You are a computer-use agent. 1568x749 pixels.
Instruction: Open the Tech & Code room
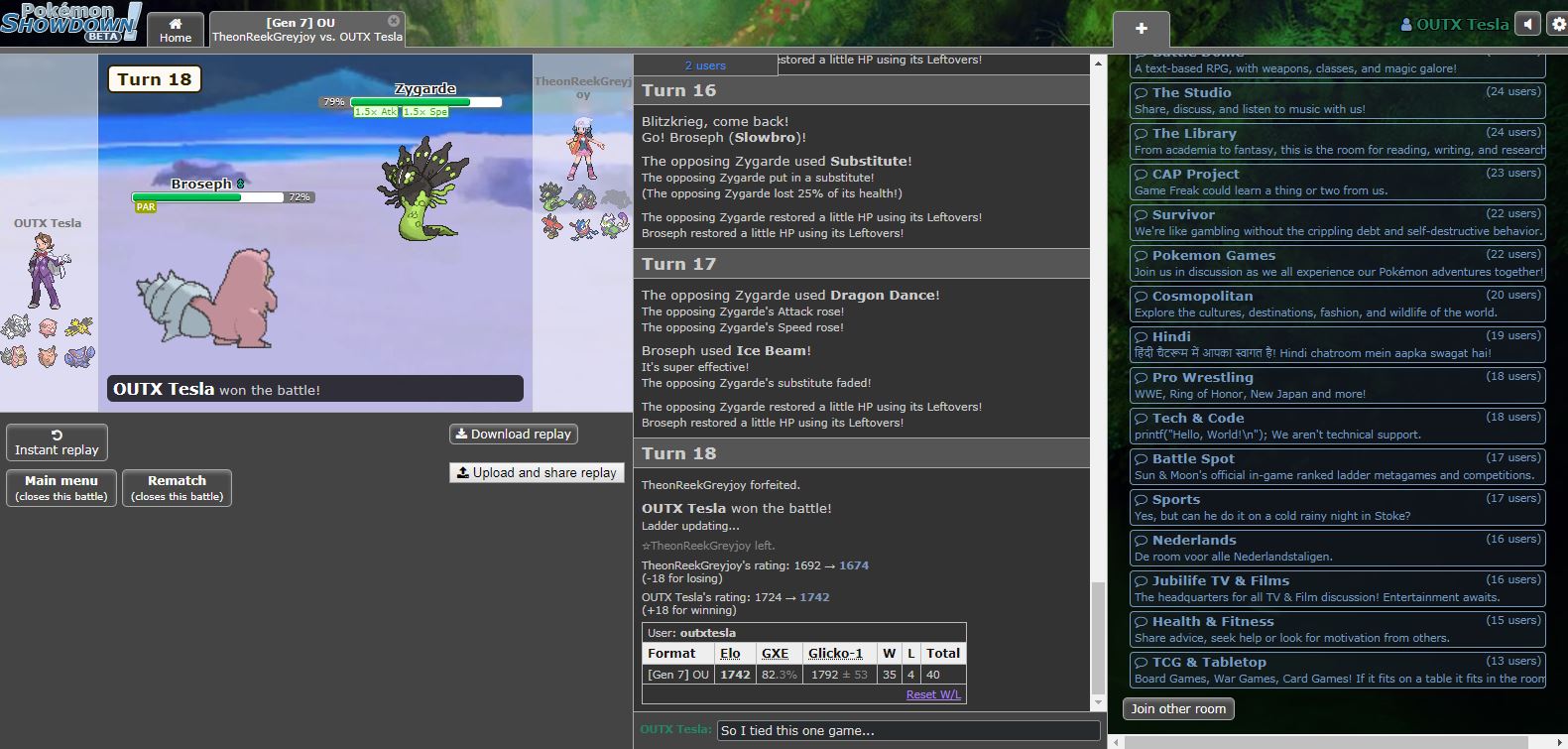pos(1338,426)
